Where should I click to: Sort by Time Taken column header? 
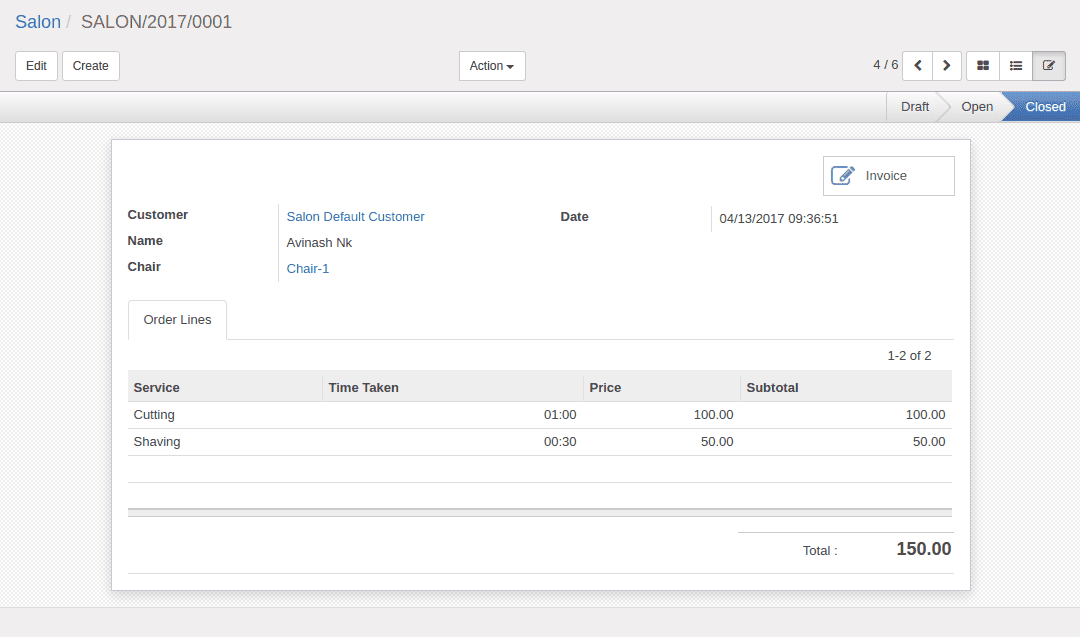pyautogui.click(x=363, y=388)
